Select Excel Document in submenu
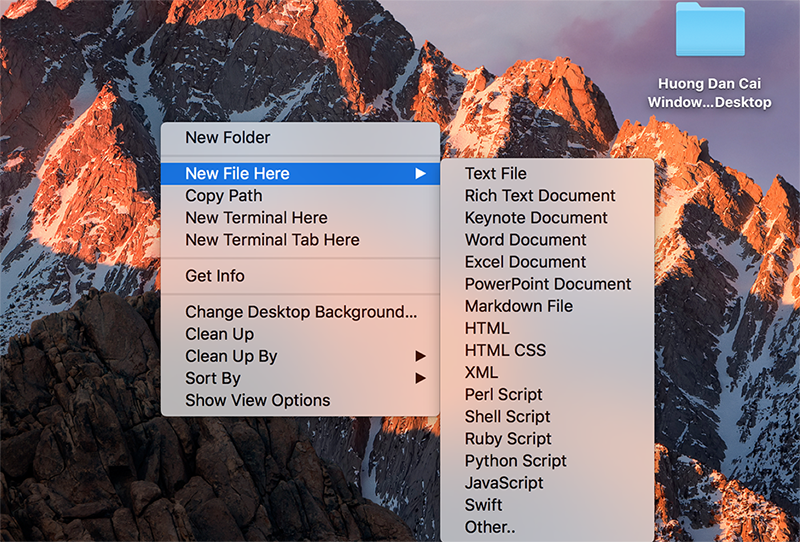 point(526,262)
